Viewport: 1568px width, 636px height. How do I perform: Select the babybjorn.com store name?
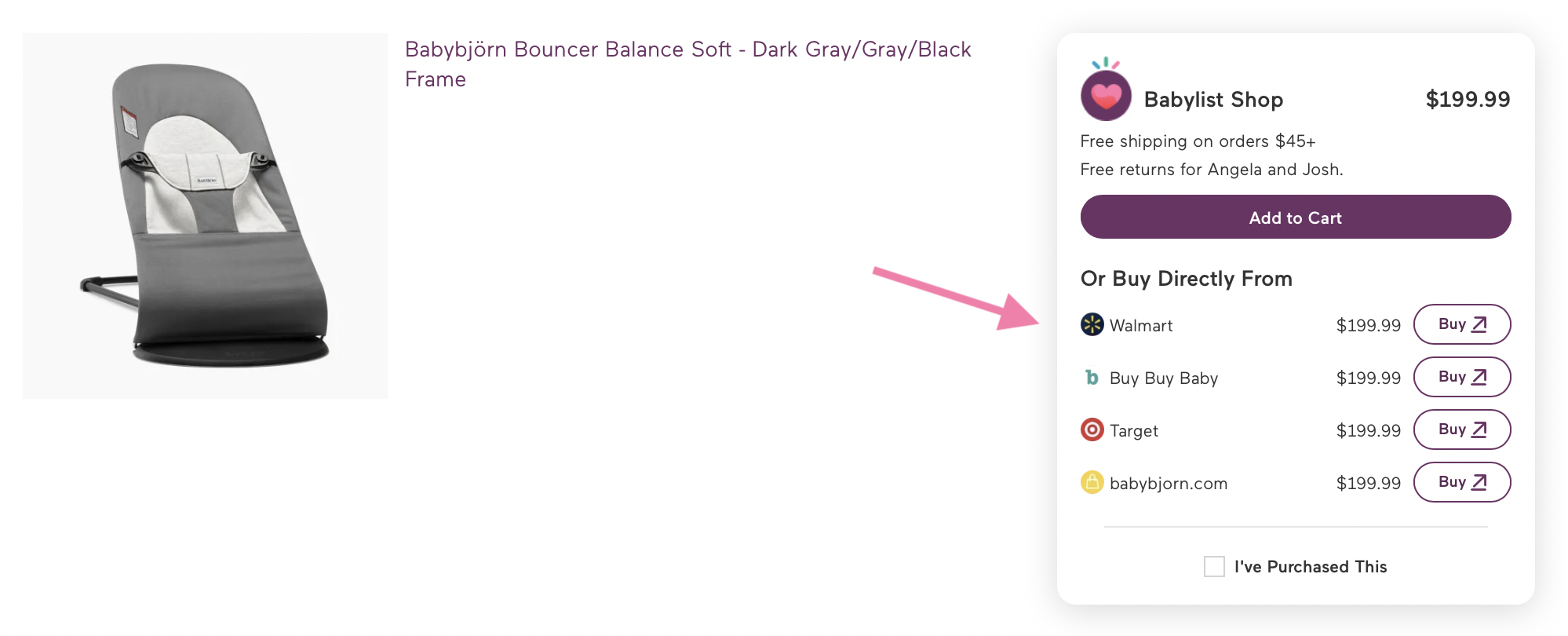1168,484
